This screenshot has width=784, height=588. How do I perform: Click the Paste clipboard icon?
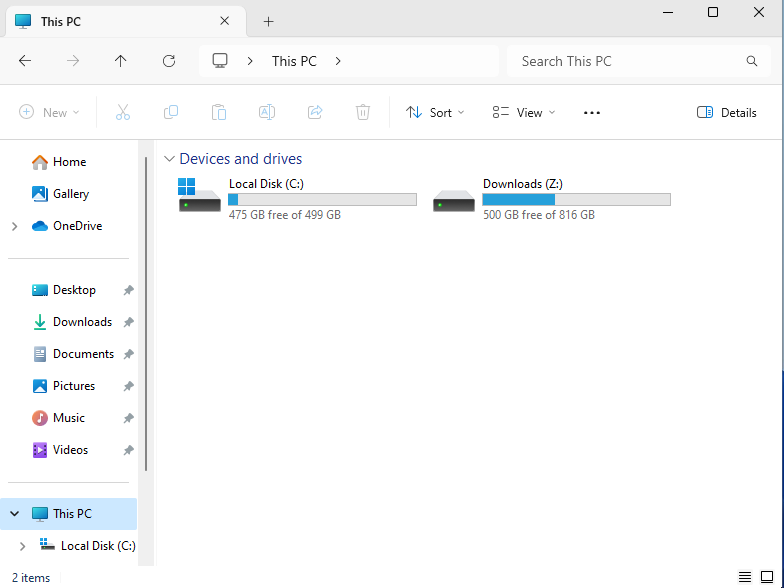[x=219, y=112]
